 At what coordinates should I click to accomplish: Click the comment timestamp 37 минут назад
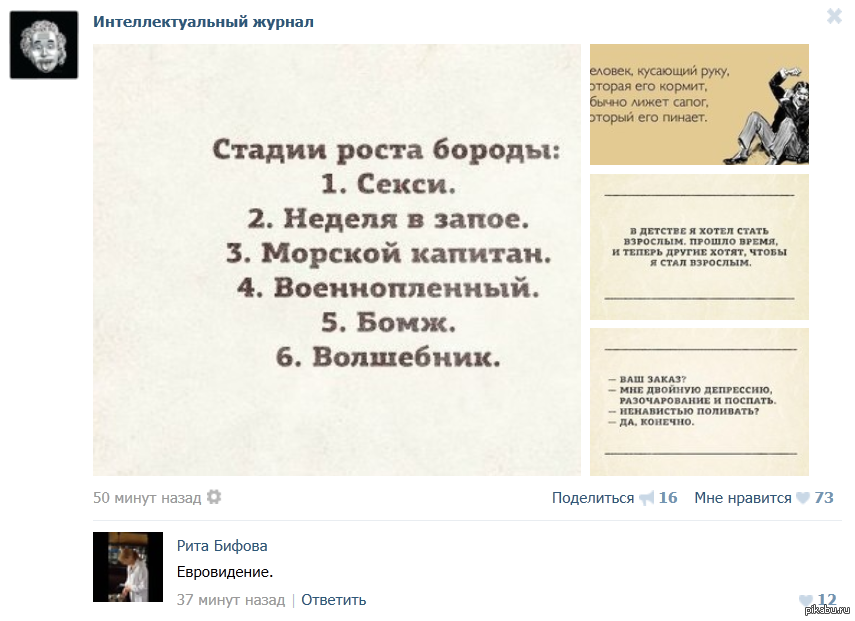(x=231, y=600)
